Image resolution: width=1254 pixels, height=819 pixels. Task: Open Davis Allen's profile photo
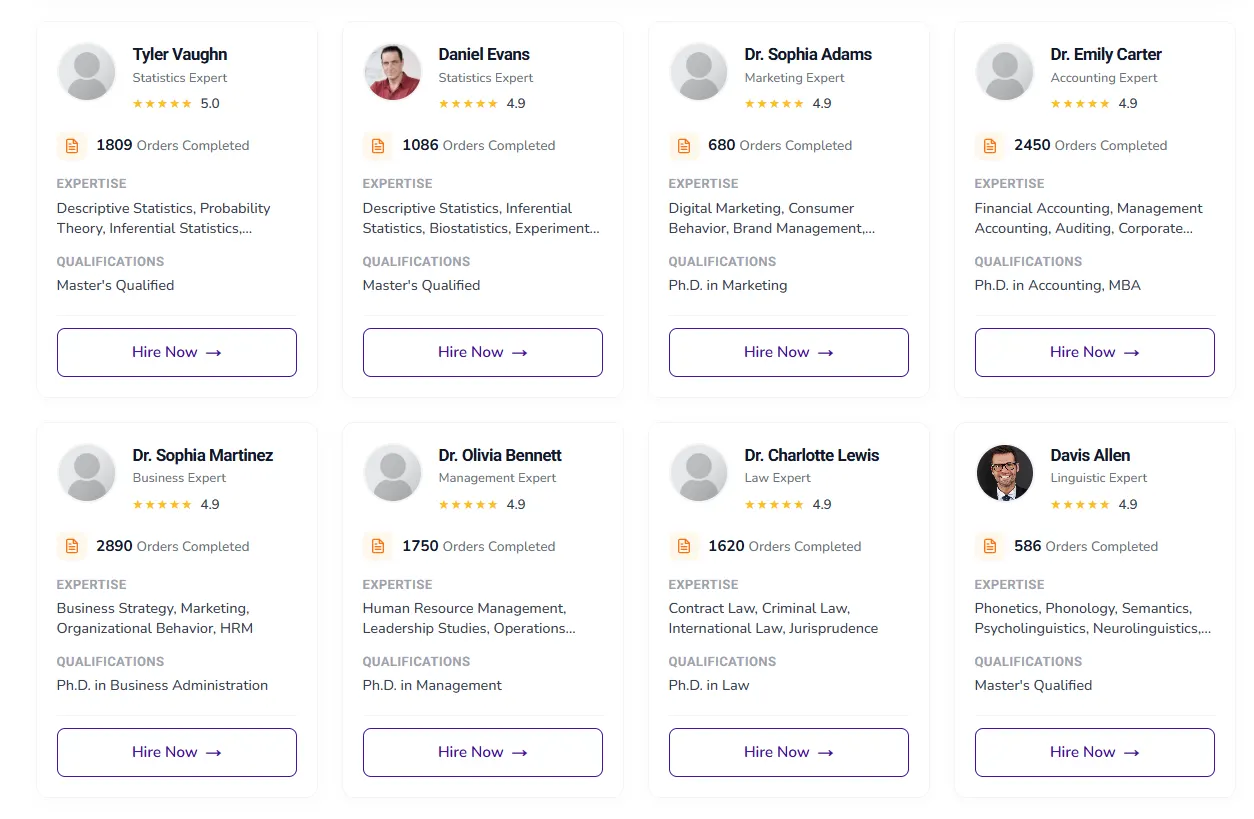point(1004,473)
